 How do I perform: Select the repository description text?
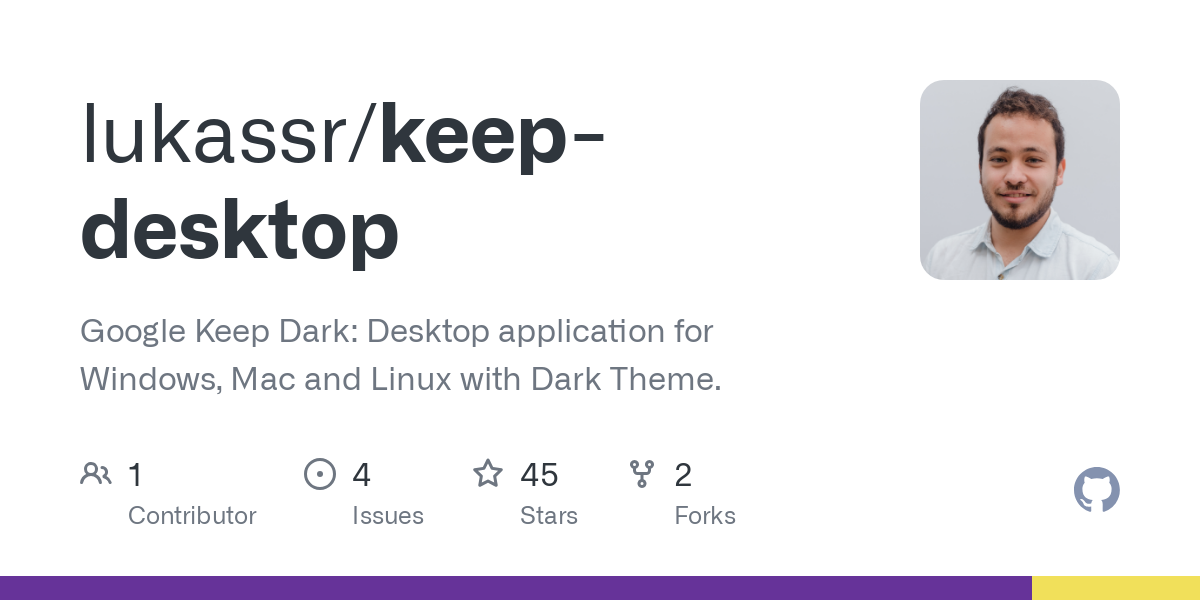pos(400,355)
